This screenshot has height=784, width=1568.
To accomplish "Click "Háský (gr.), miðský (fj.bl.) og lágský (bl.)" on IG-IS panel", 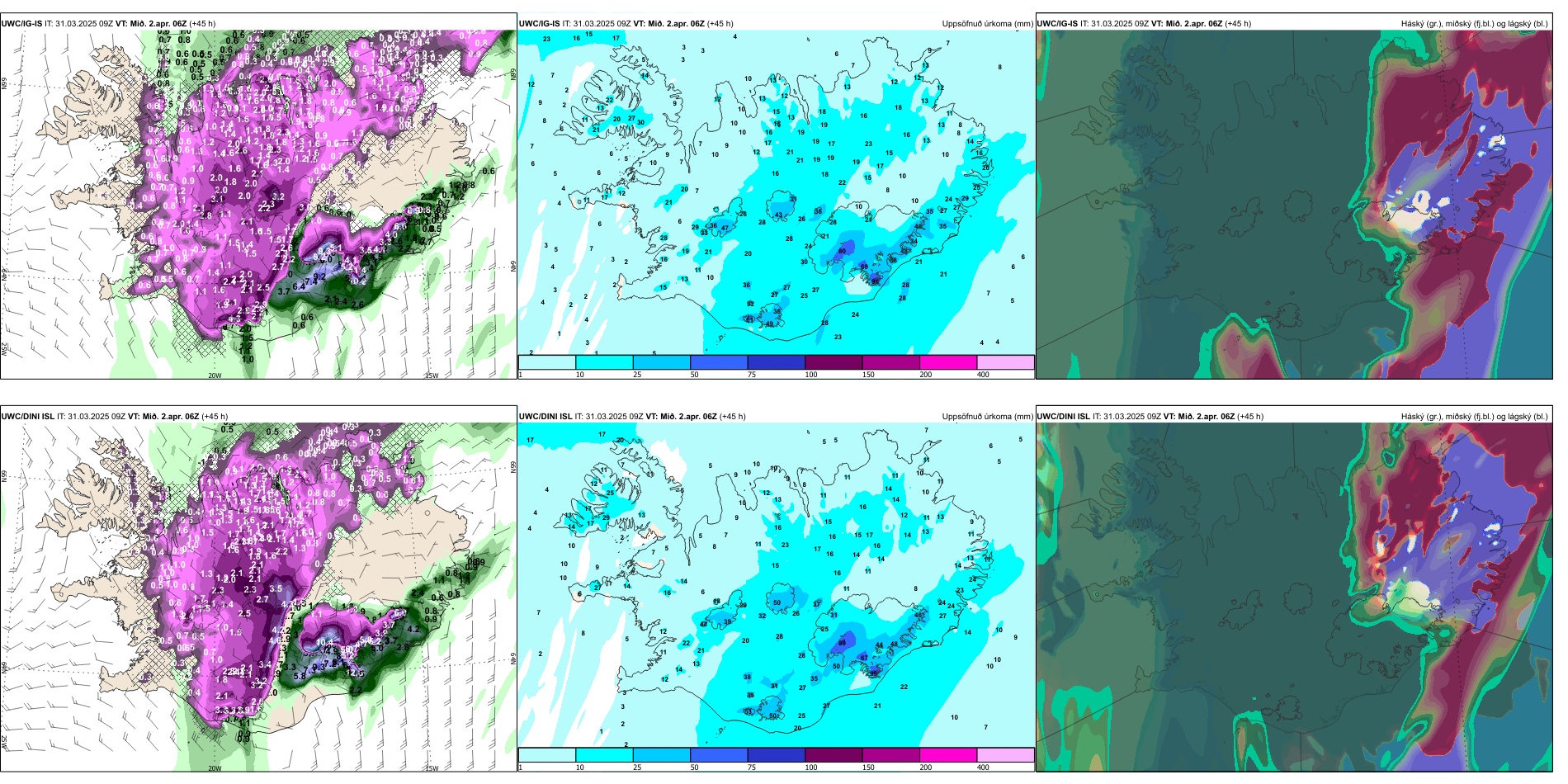I will (x=1474, y=24).
